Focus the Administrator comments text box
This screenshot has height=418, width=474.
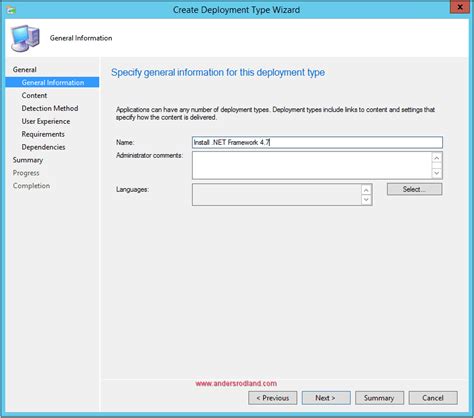point(312,165)
